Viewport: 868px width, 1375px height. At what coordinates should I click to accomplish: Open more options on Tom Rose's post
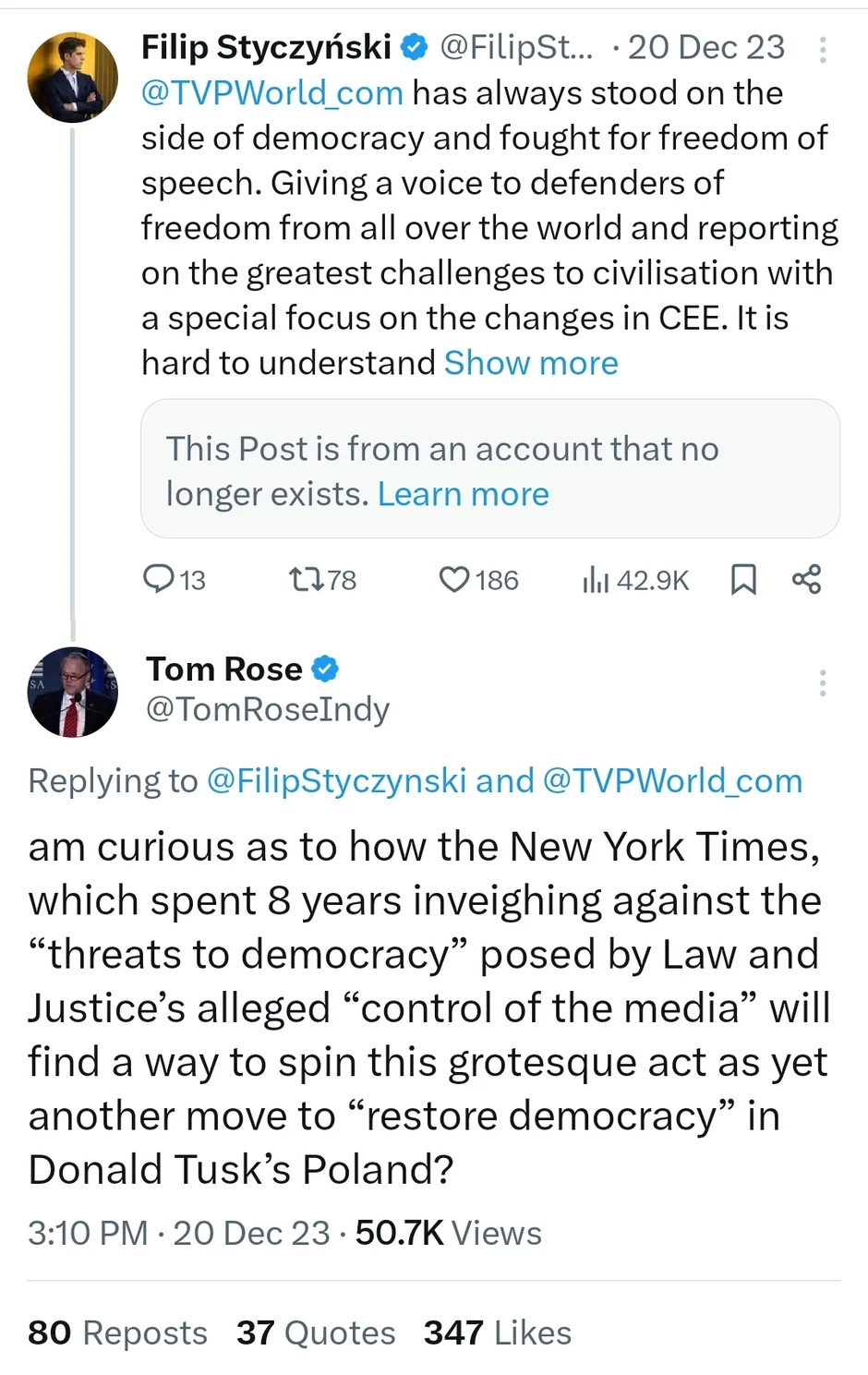822,682
